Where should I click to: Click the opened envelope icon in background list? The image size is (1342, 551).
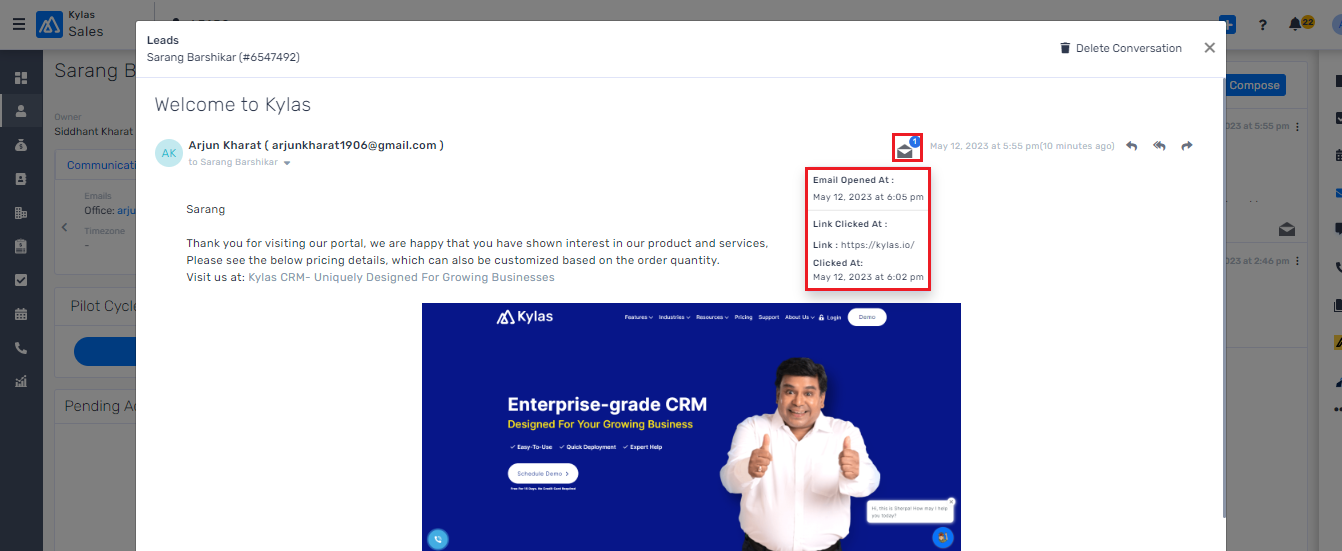[x=1286, y=230]
